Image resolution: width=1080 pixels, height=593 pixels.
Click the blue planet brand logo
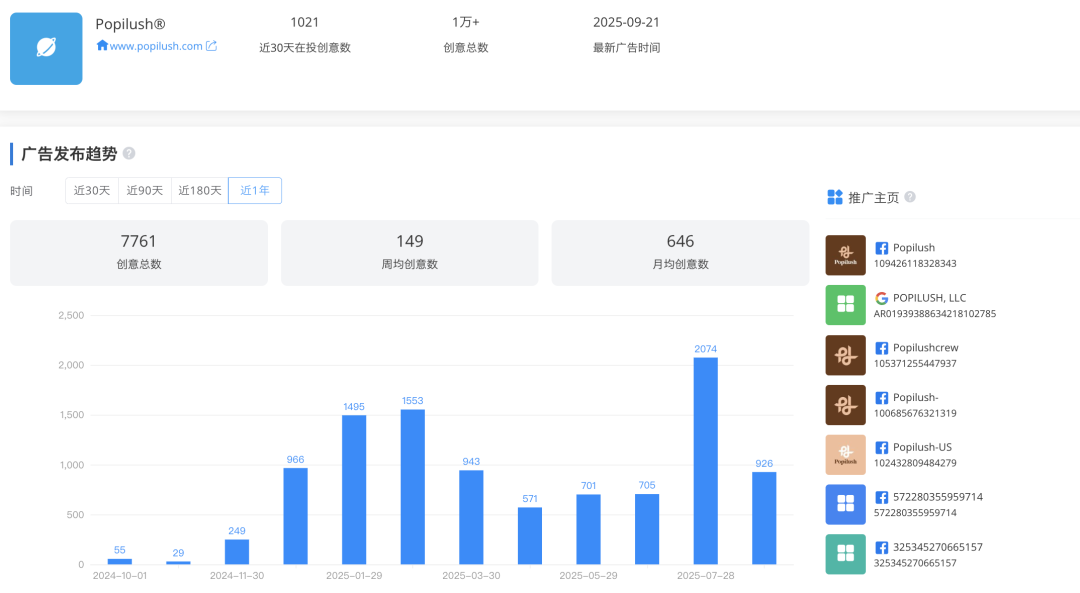pos(46,48)
